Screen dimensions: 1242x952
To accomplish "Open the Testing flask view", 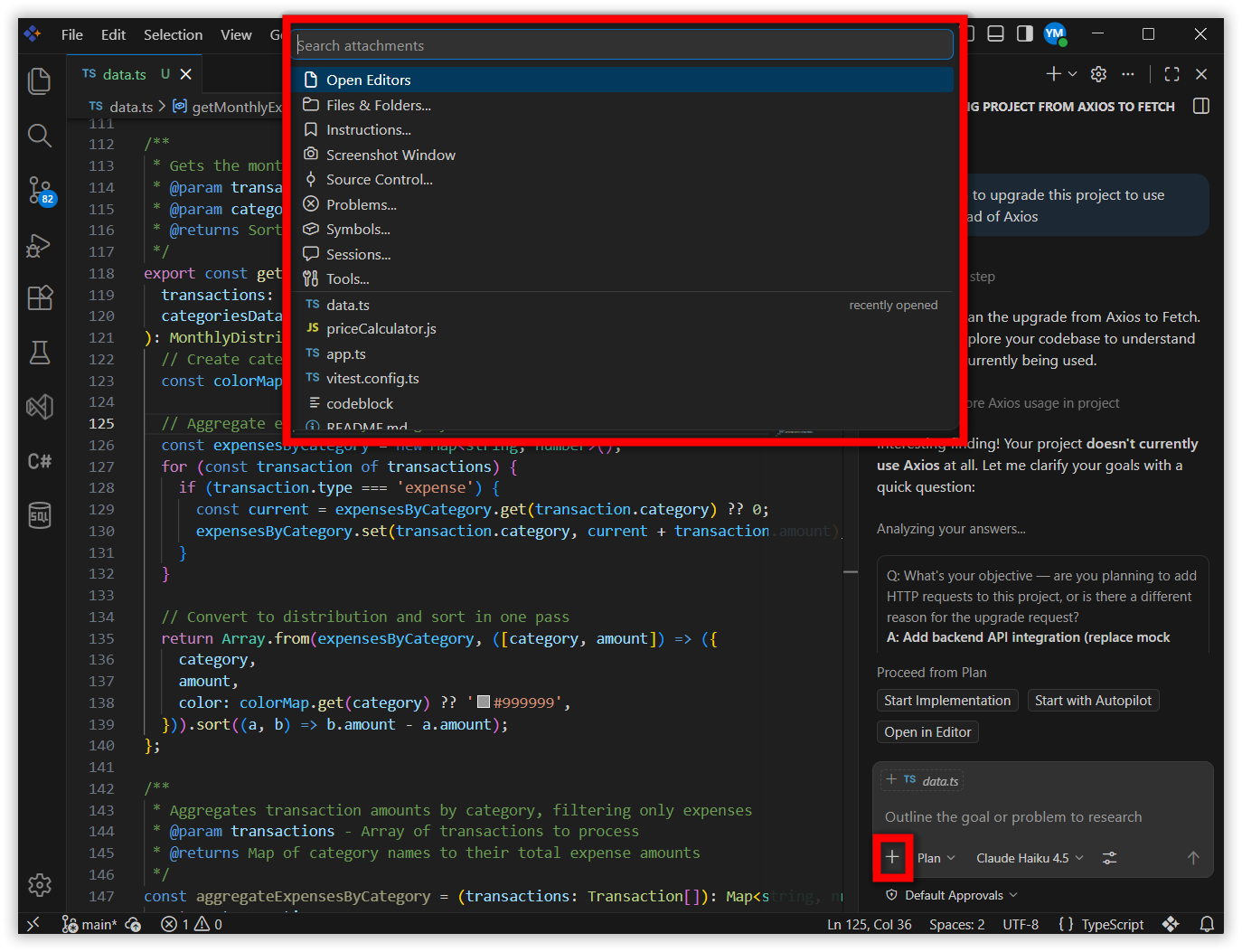I will click(40, 353).
